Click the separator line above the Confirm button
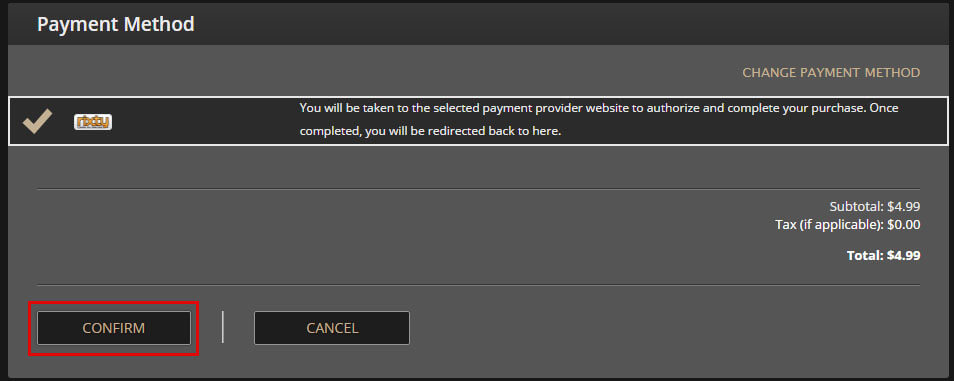The height and width of the screenshot is (381, 954). 478,285
